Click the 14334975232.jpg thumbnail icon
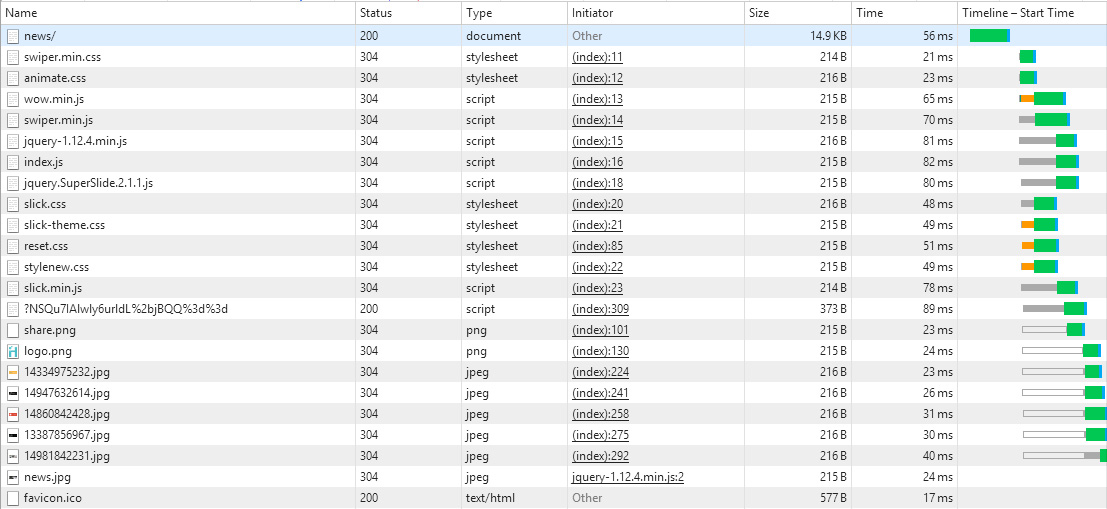Viewport: 1107px width, 509px height. (13, 372)
